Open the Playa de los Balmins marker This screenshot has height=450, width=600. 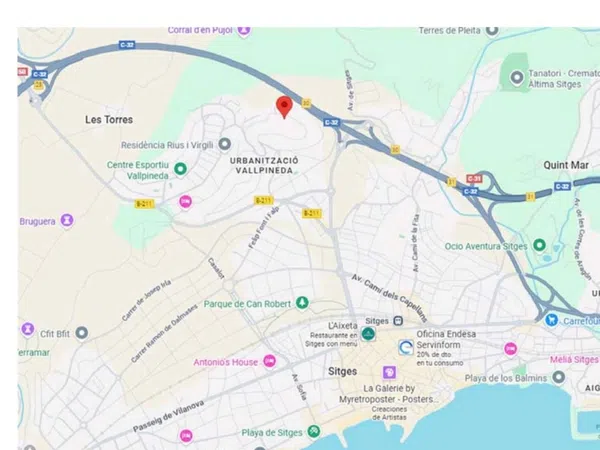(559, 377)
